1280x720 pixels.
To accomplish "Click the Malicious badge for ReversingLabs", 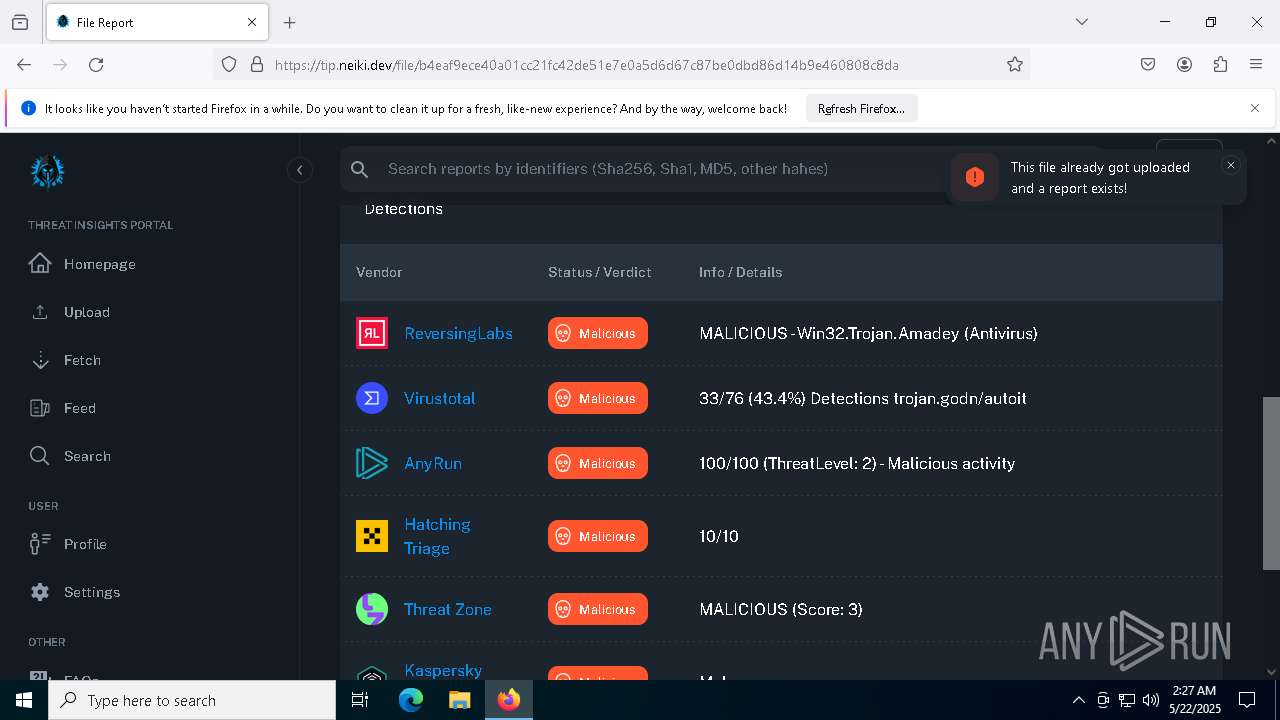I will click(x=598, y=333).
